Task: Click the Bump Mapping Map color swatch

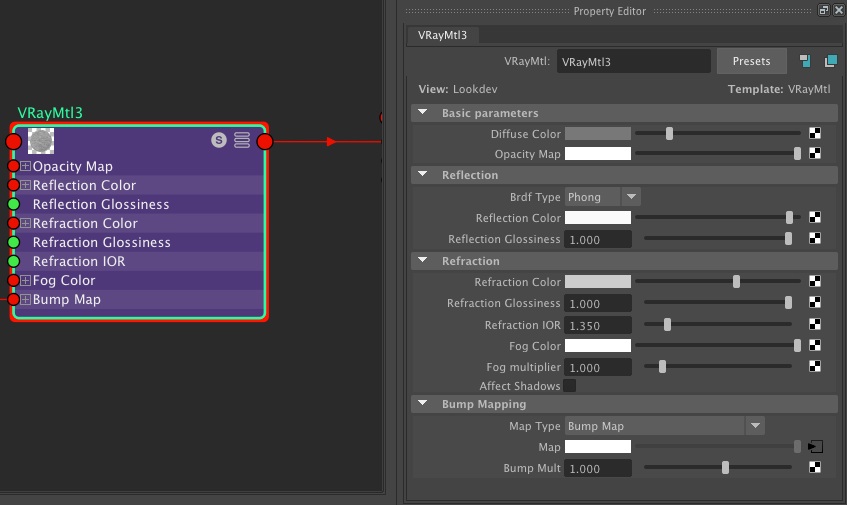Action: pyautogui.click(x=598, y=447)
